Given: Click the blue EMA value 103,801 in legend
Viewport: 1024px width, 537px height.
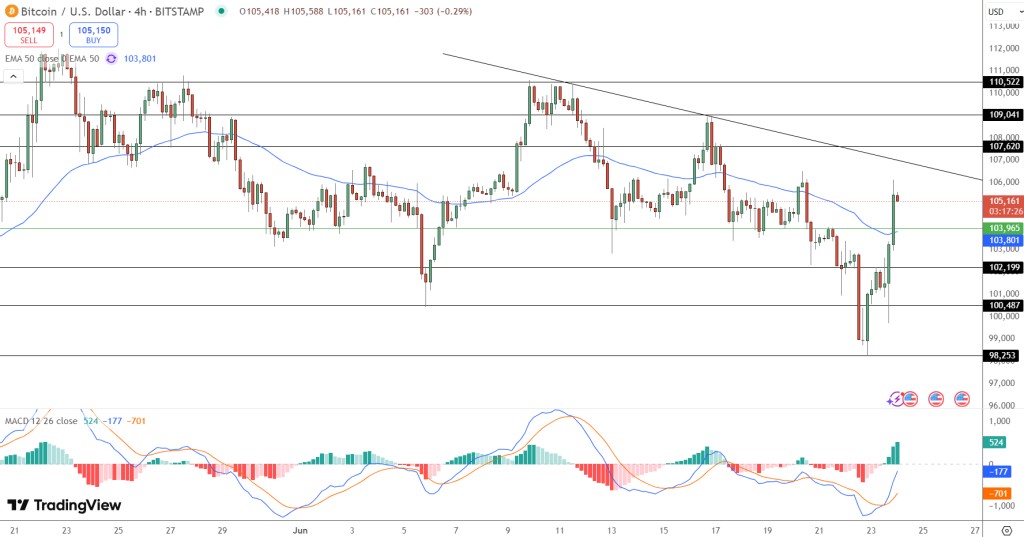Looking at the screenshot, I should click(140, 59).
